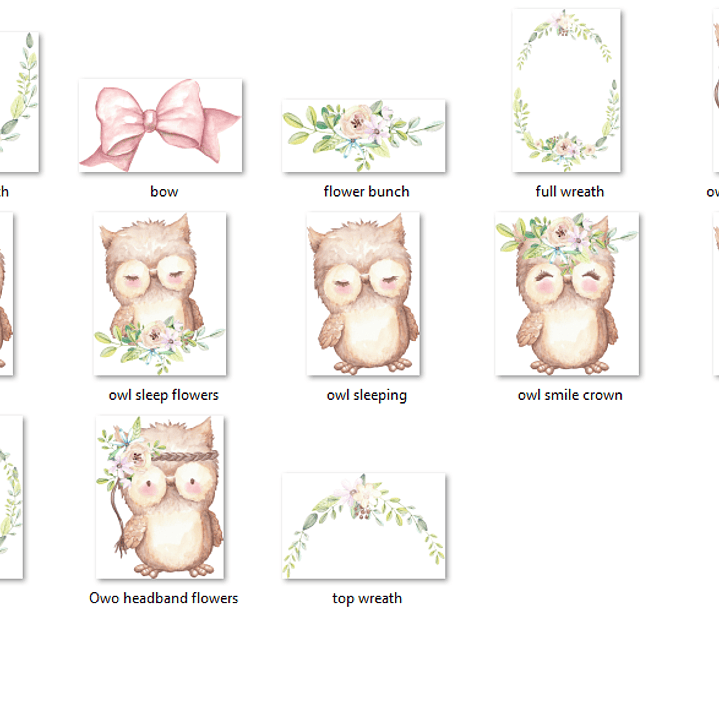Image resolution: width=719 pixels, height=719 pixels.
Task: Click the "flower bunch" file name
Action: tap(366, 192)
